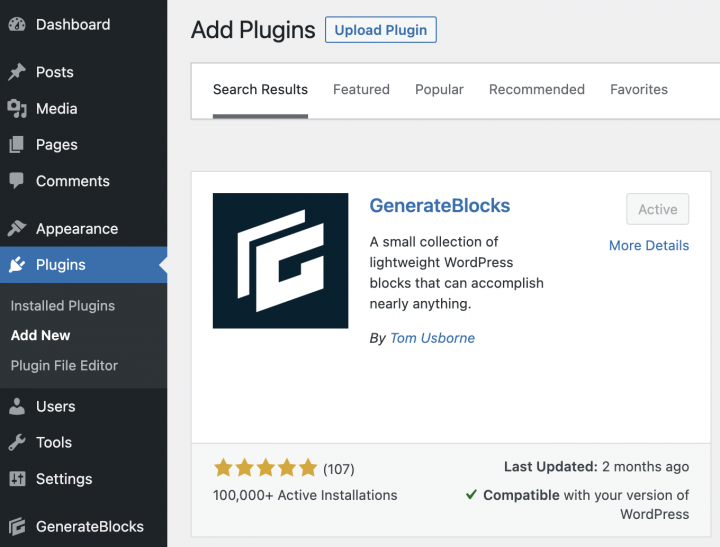Image resolution: width=720 pixels, height=547 pixels.
Task: Click the Users person icon
Action: [x=17, y=407]
